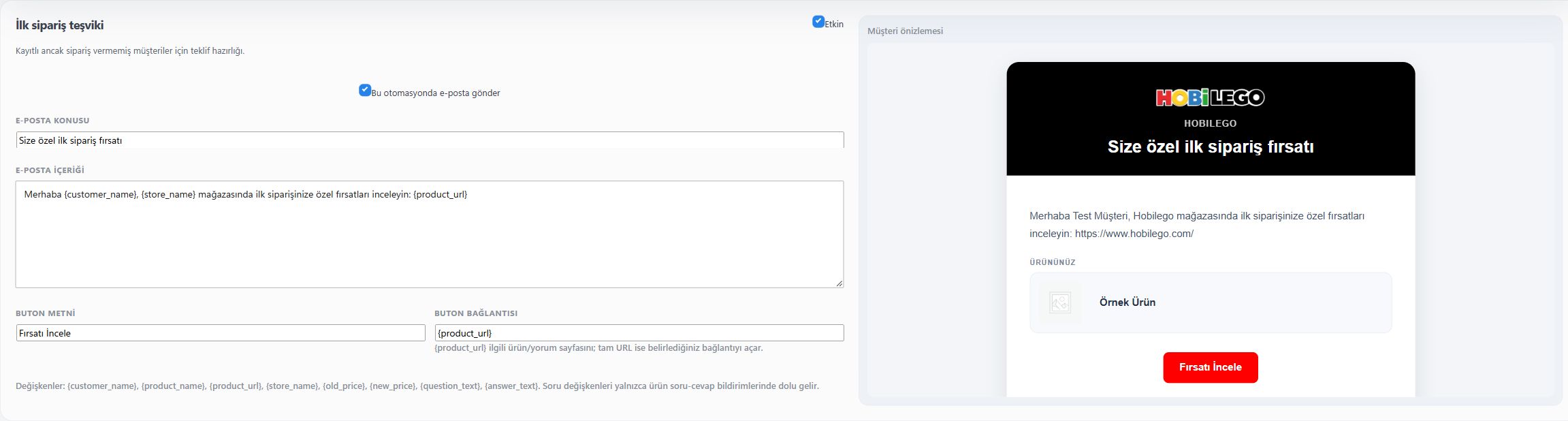Click the 'Değişkenler' variables hint line
1568x421 pixels.
pyautogui.click(x=417, y=386)
